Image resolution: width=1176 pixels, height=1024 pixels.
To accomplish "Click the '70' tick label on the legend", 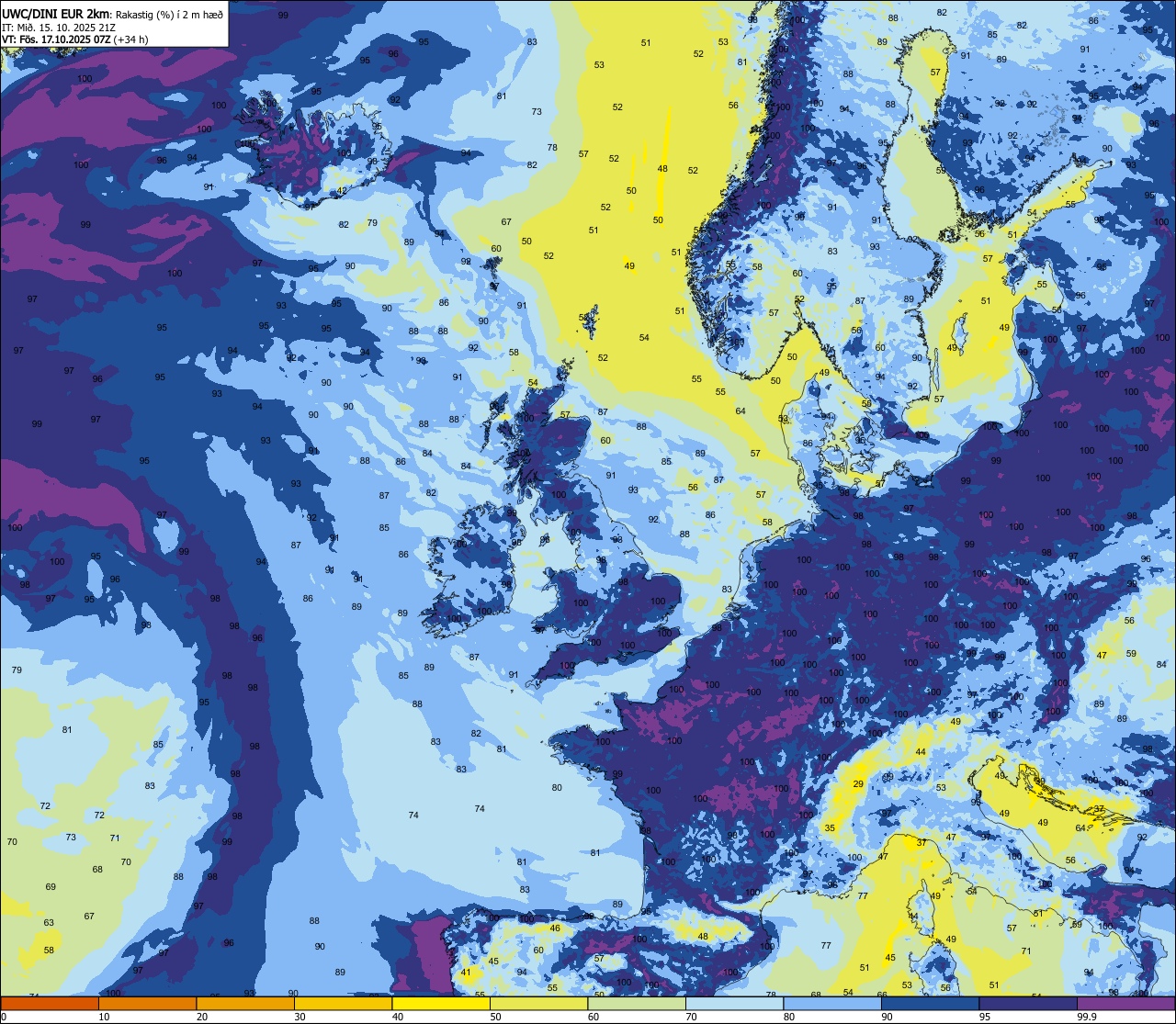I will pyautogui.click(x=691, y=1017).
